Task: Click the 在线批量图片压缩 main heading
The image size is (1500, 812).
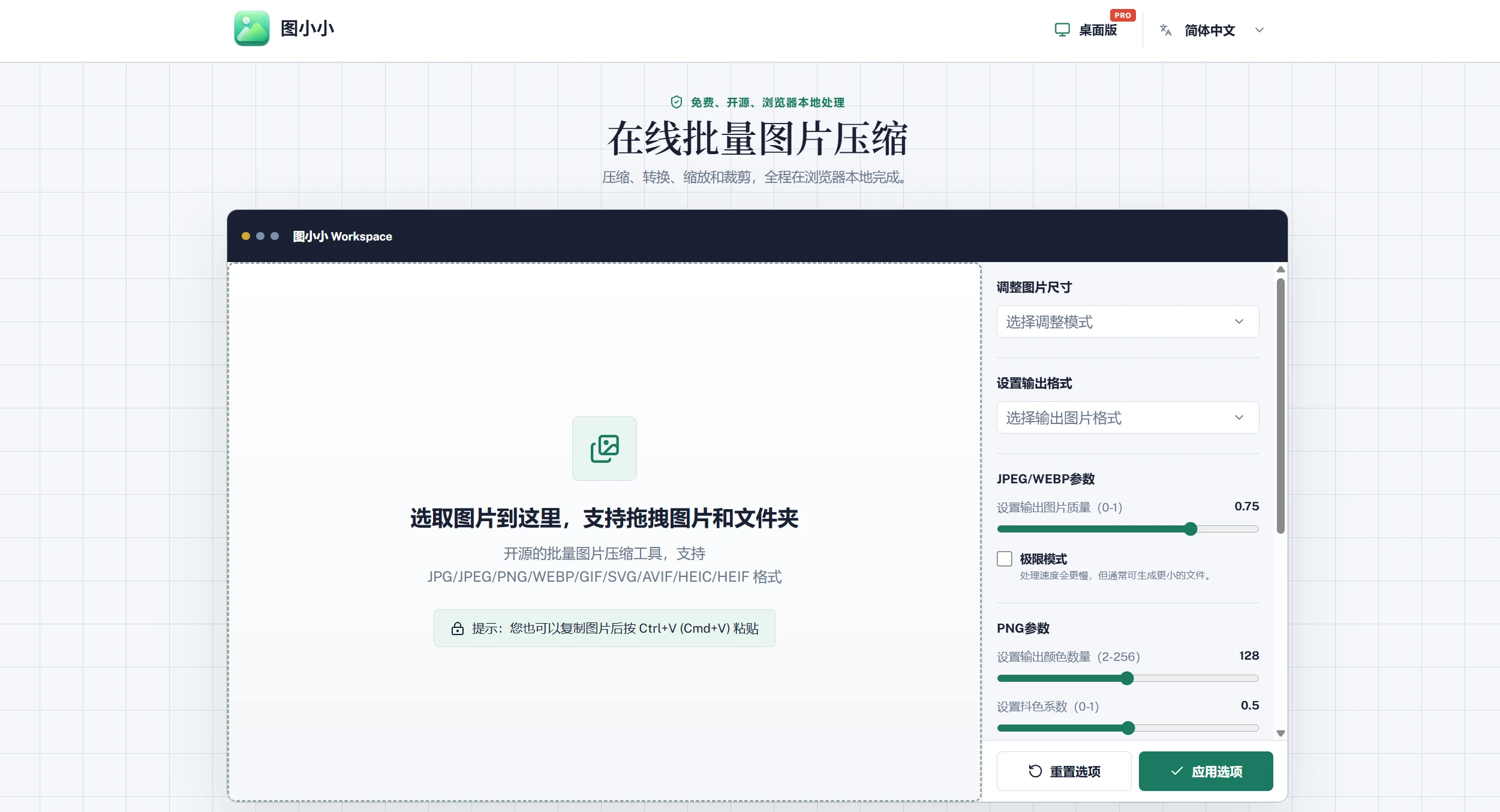Action: tap(757, 139)
